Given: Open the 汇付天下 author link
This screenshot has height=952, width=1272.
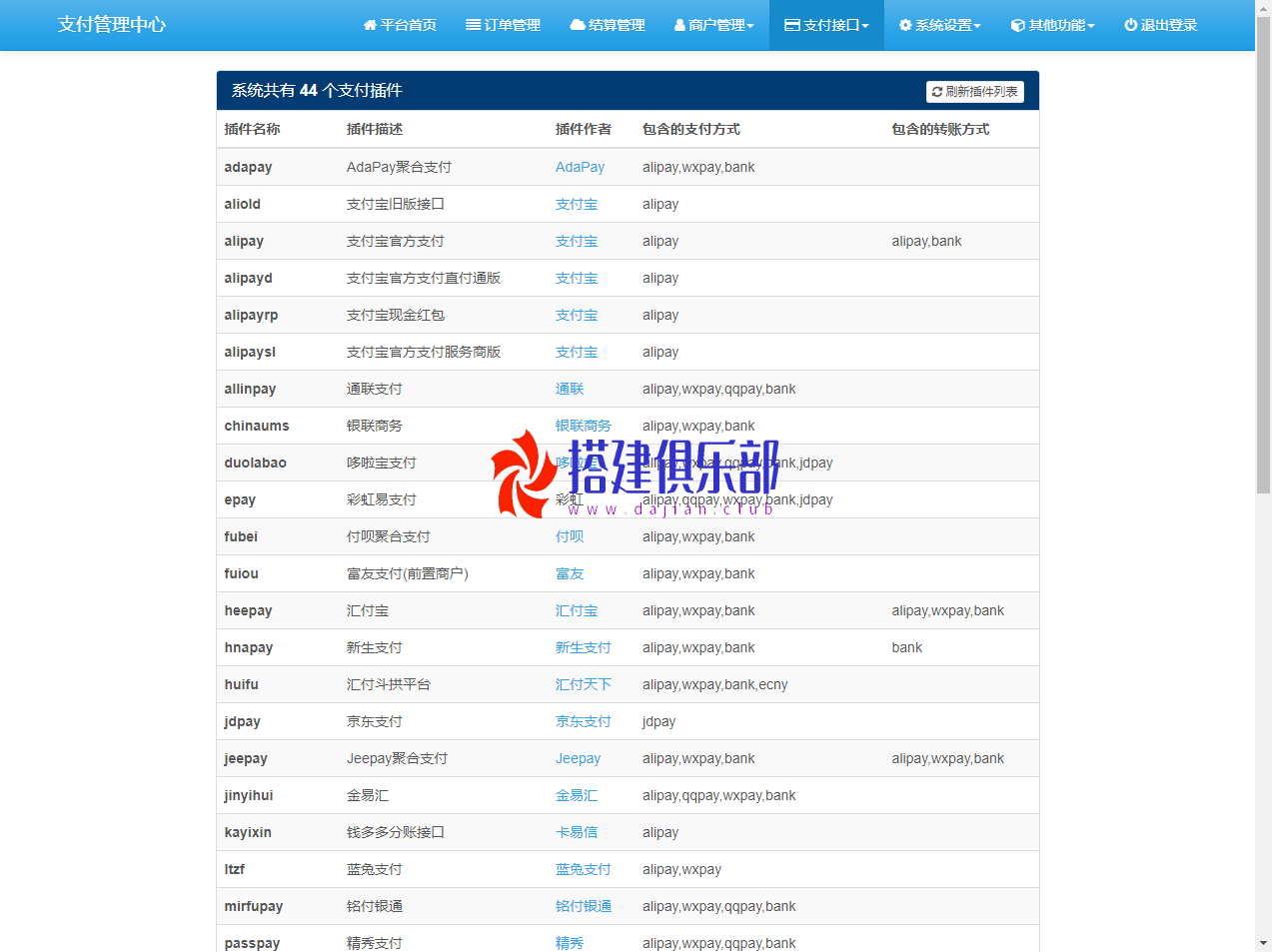Looking at the screenshot, I should tap(584, 684).
